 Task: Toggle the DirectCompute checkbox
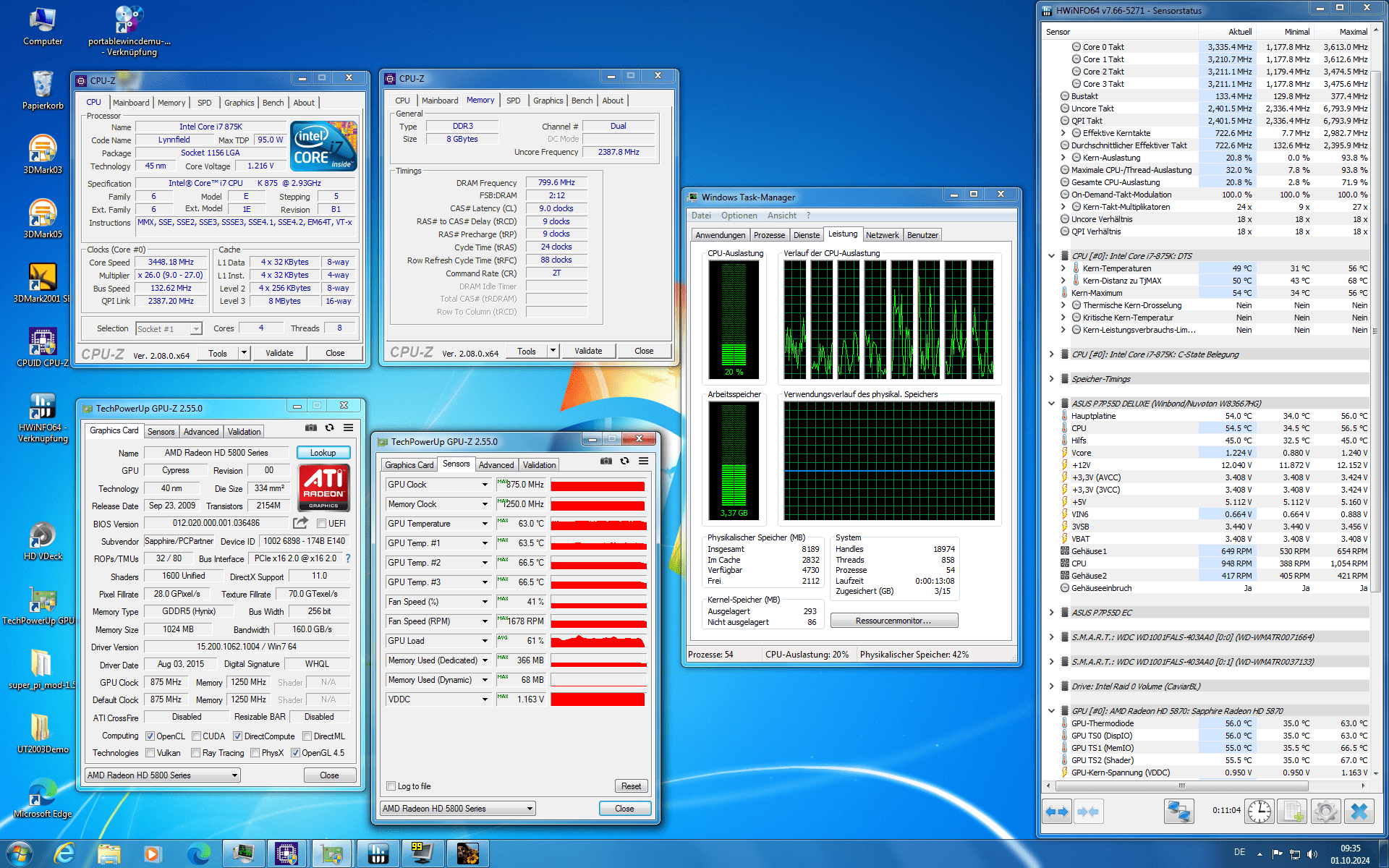click(237, 736)
